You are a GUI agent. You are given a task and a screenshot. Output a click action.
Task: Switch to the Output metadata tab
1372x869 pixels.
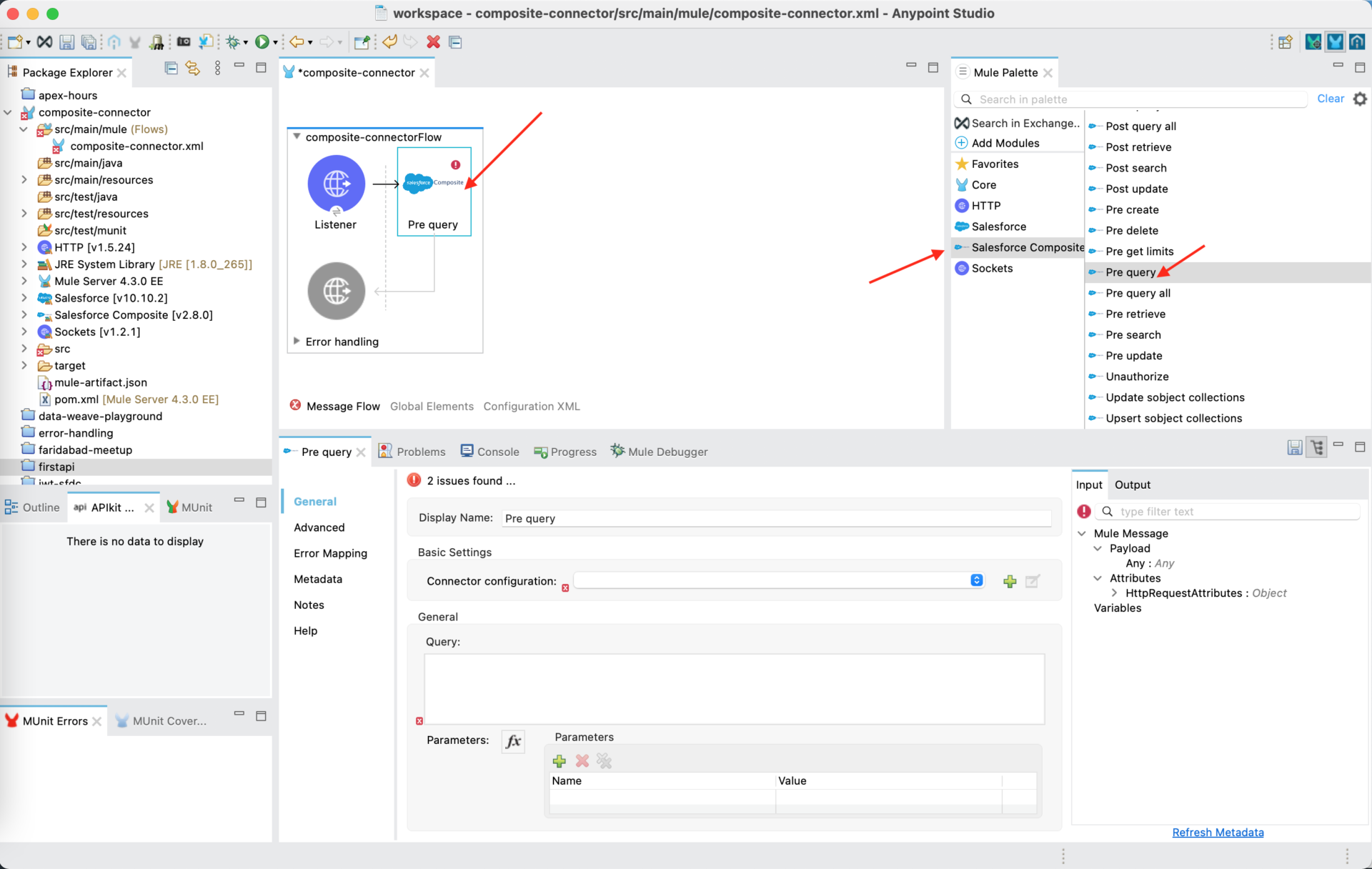pyautogui.click(x=1132, y=485)
